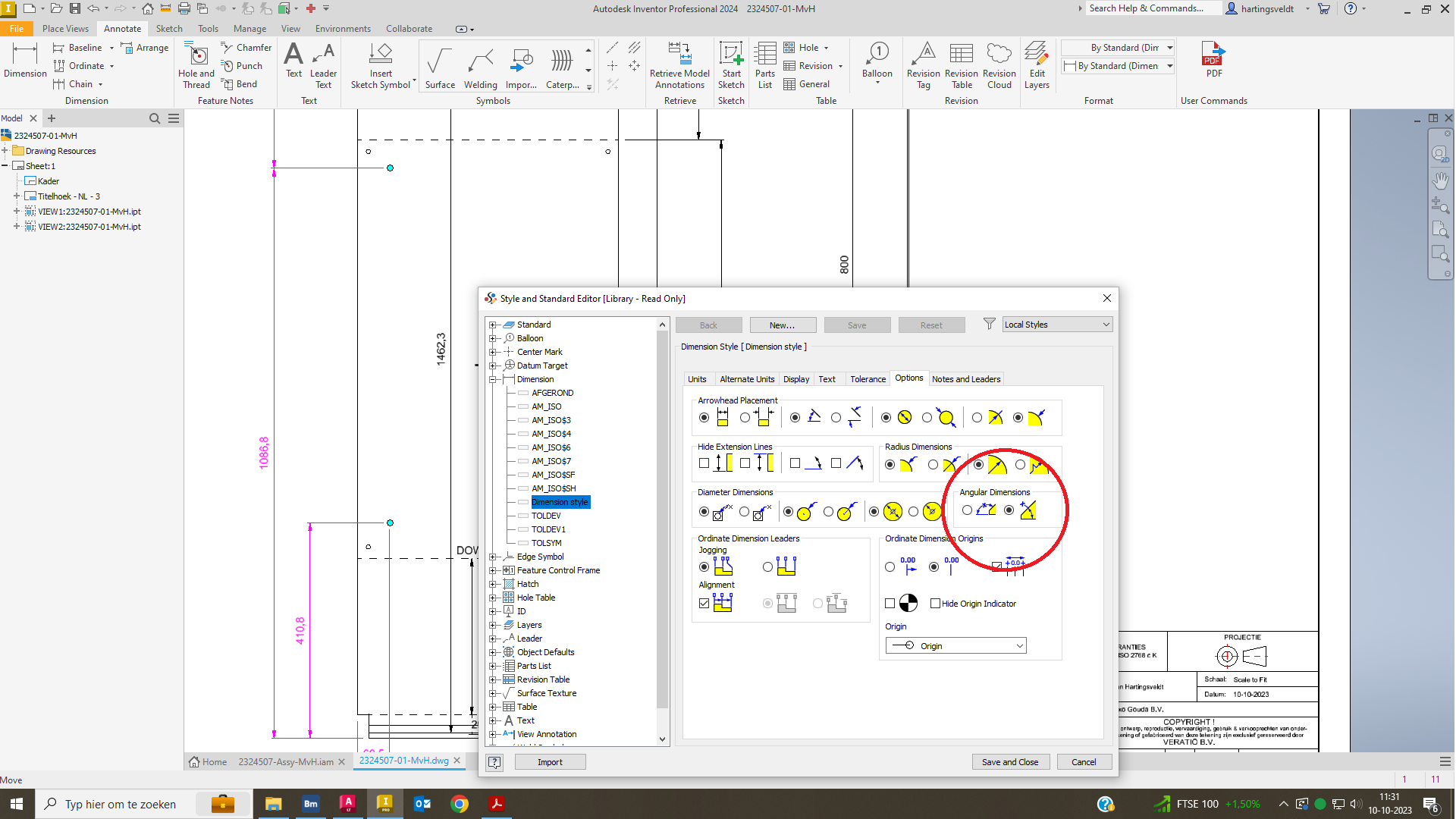Click the Save and Close button
1456x819 pixels.
pos(1010,761)
